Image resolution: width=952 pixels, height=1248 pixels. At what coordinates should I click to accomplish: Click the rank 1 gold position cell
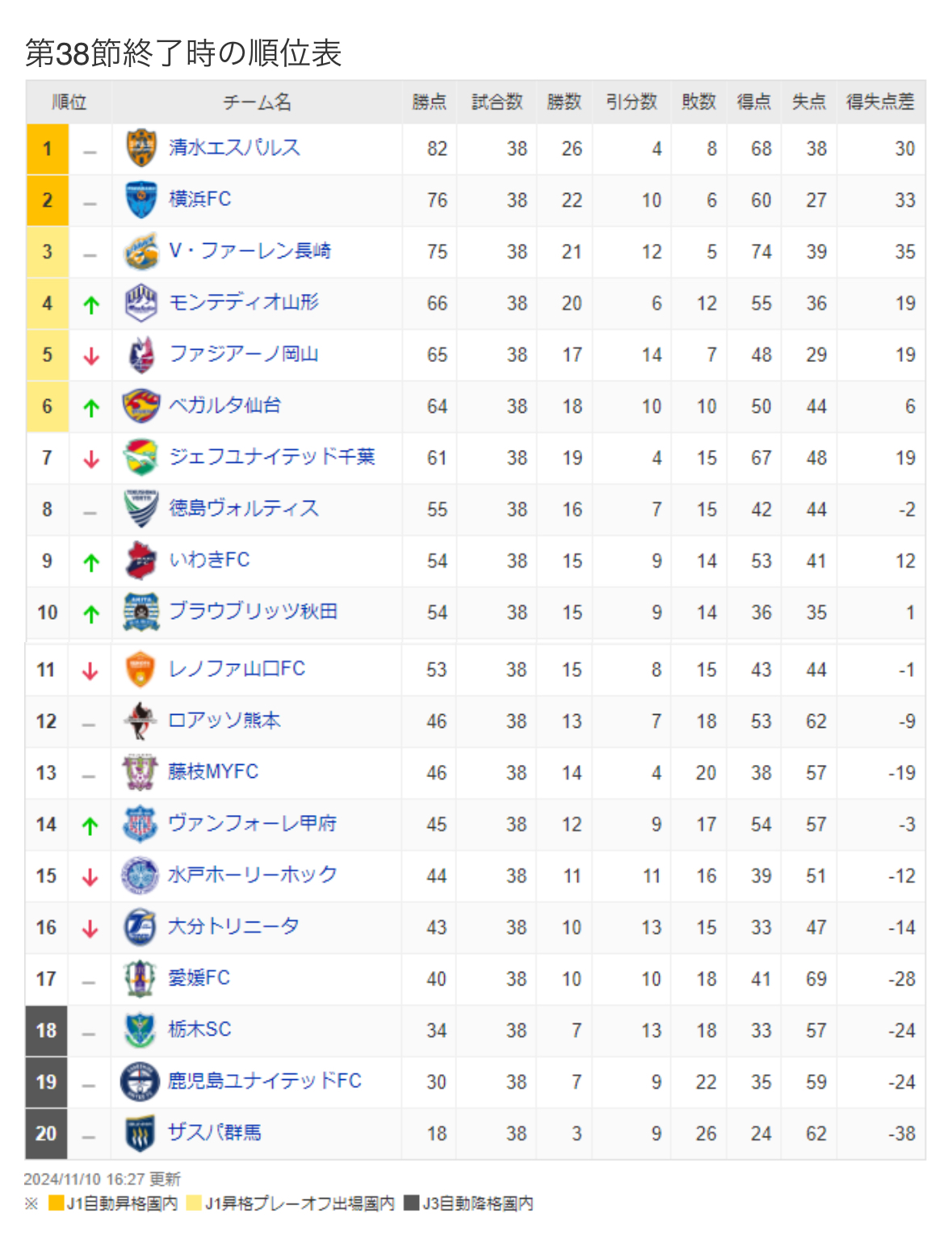[x=48, y=149]
